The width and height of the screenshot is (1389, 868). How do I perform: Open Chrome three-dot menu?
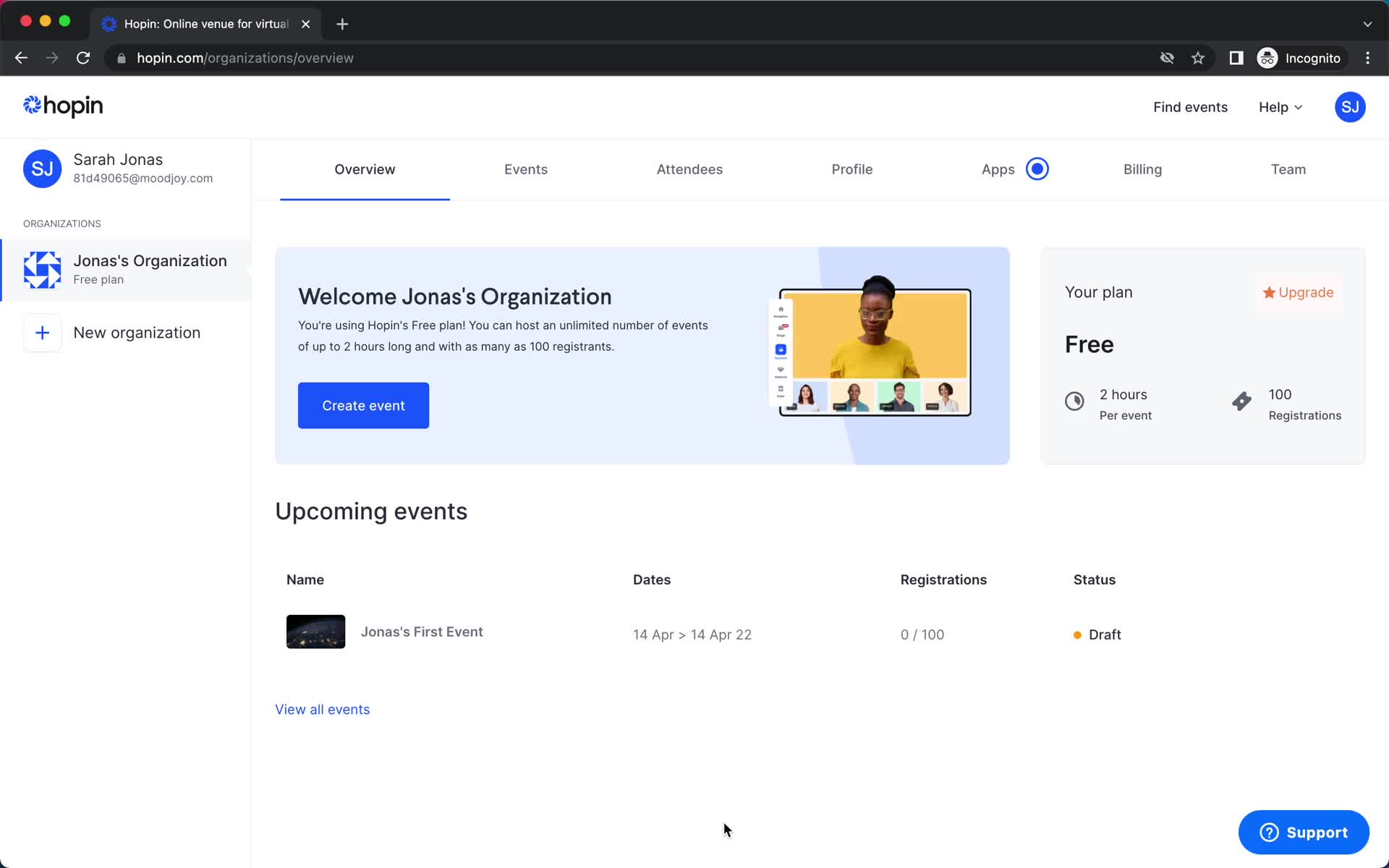pos(1367,58)
